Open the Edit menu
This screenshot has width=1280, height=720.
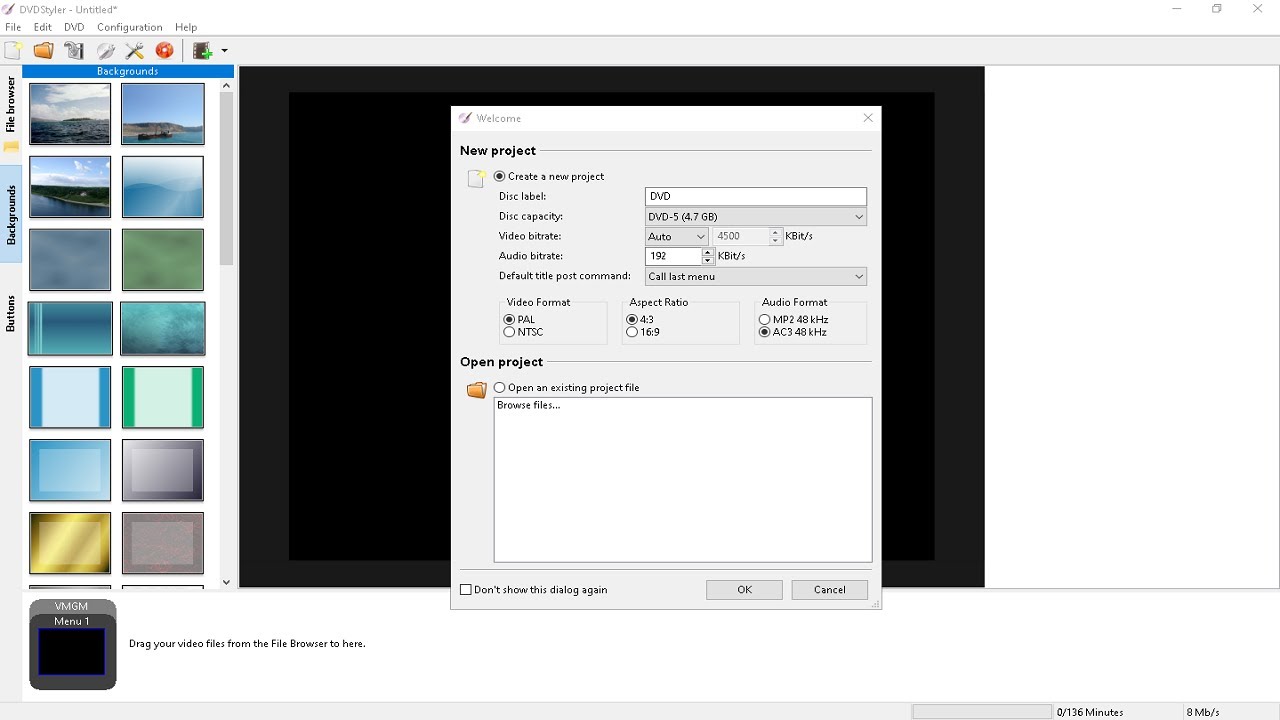42,27
